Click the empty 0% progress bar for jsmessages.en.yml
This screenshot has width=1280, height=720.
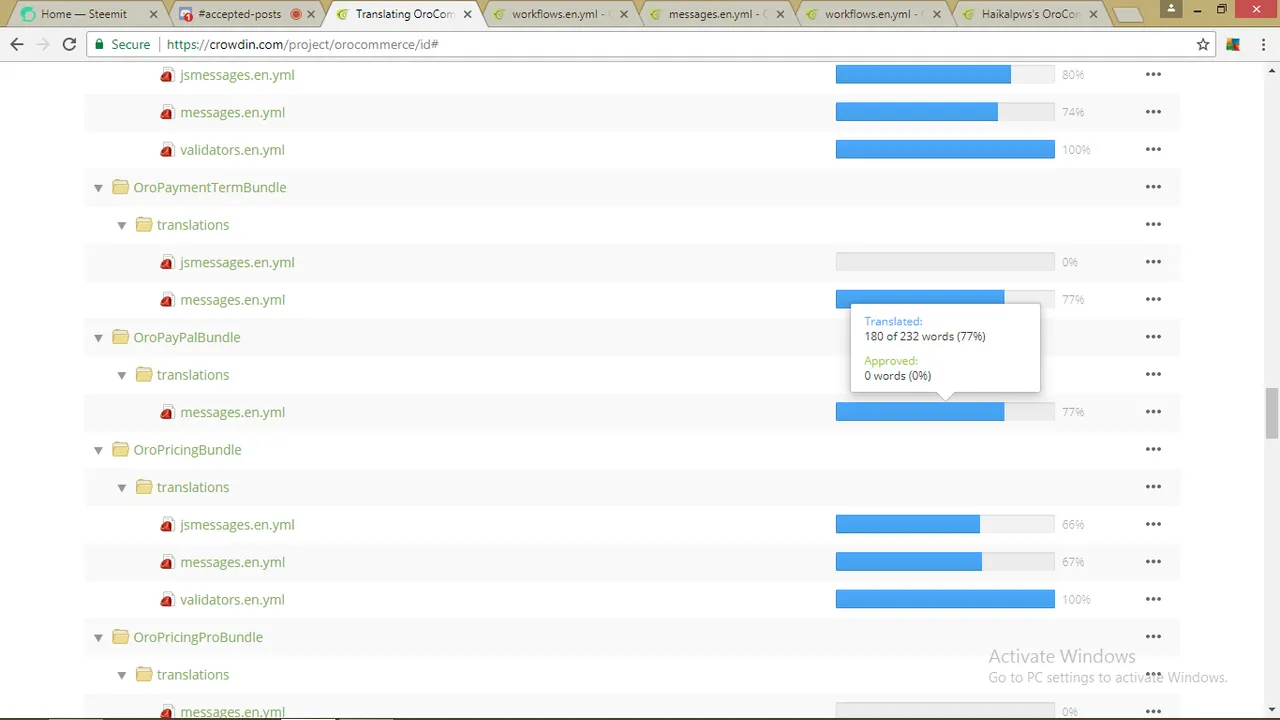(945, 262)
